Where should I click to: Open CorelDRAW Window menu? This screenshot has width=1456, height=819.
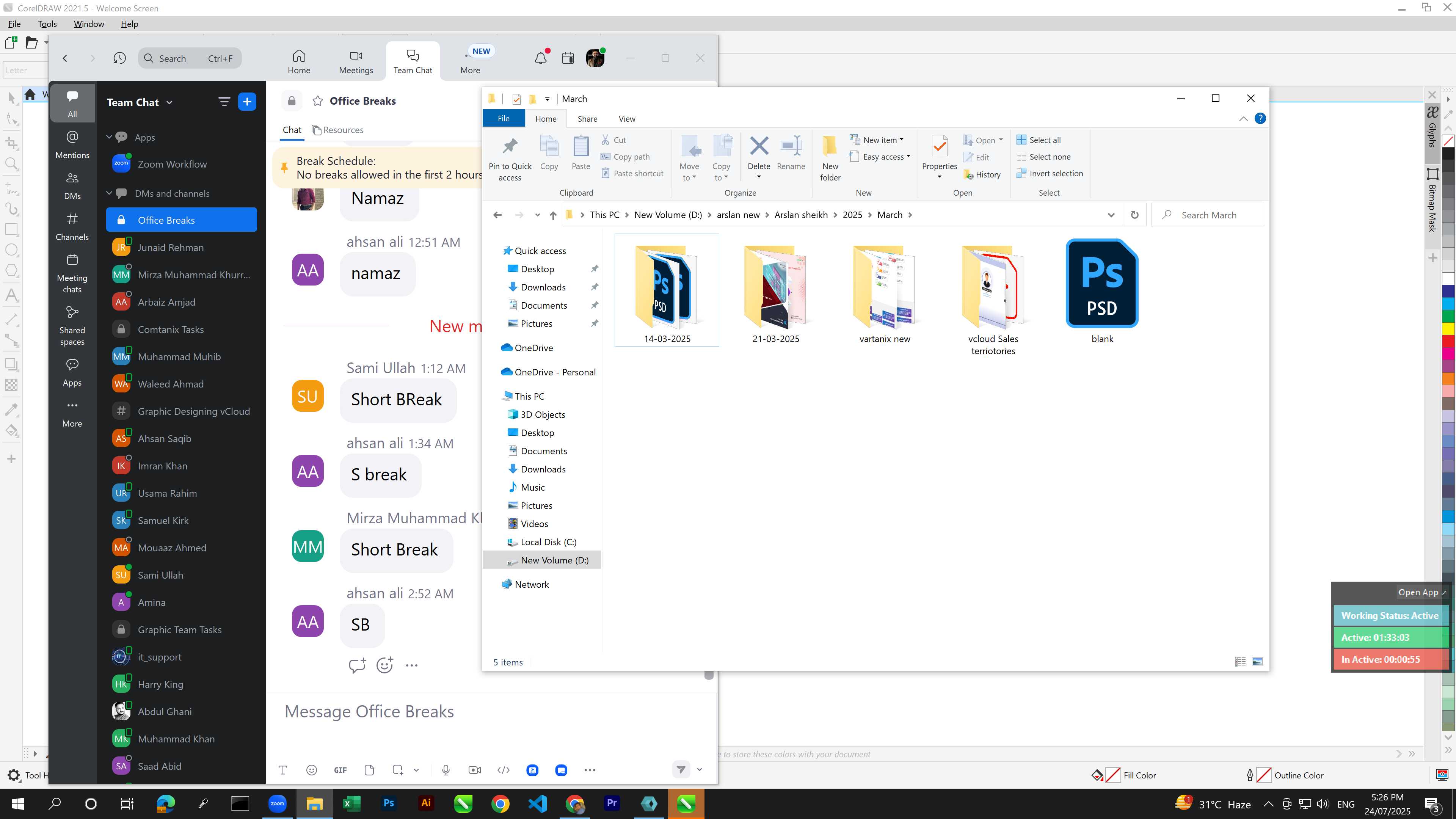(x=89, y=24)
